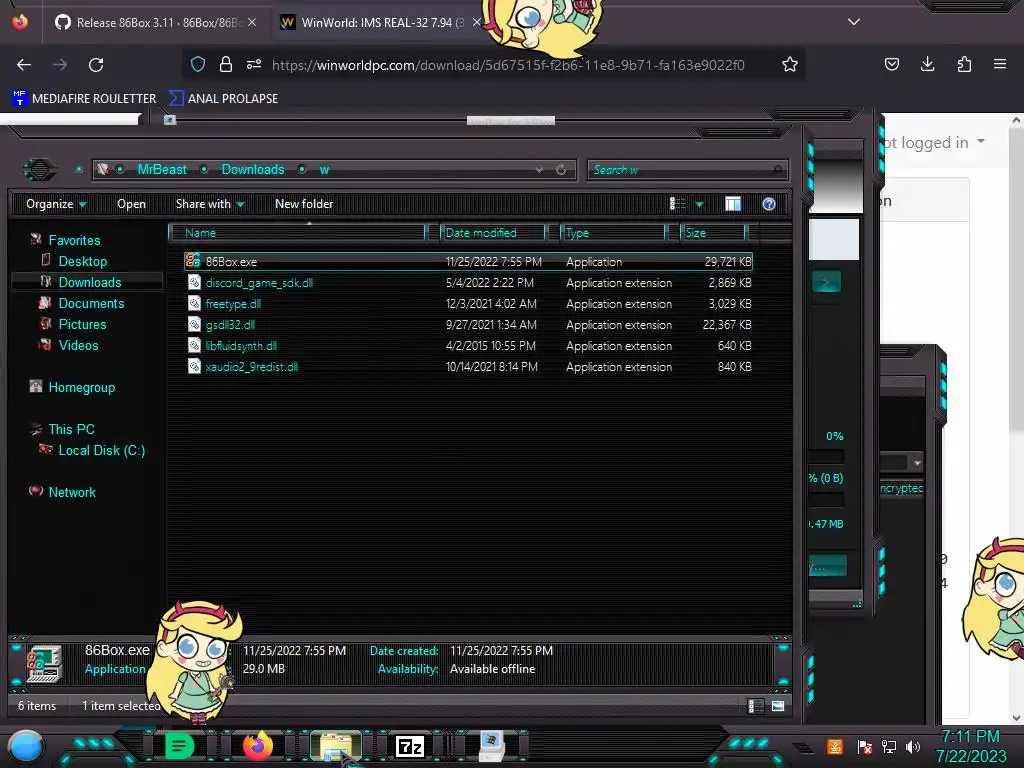The height and width of the screenshot is (768, 1024).
Task: Toggle the preview pane icon
Action: pos(733,204)
